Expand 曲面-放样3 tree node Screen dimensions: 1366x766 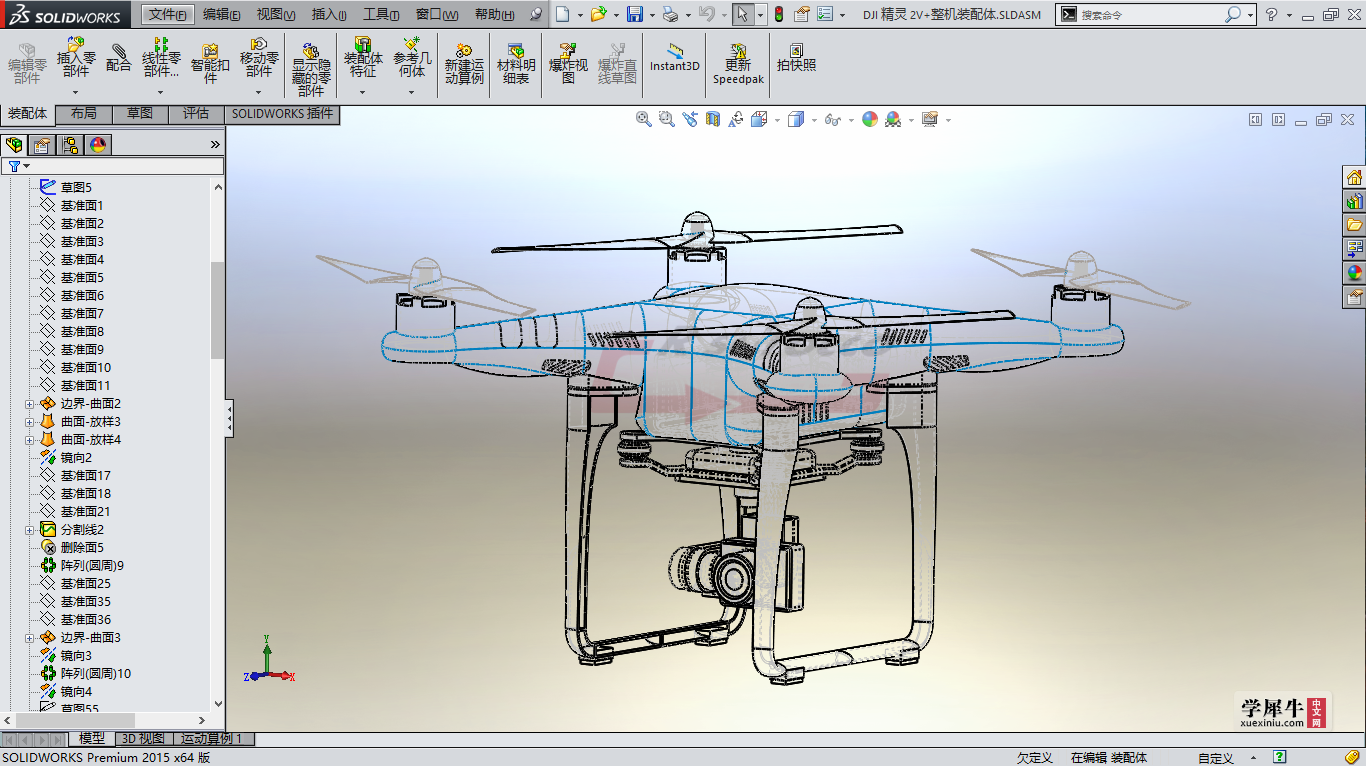pos(29,422)
